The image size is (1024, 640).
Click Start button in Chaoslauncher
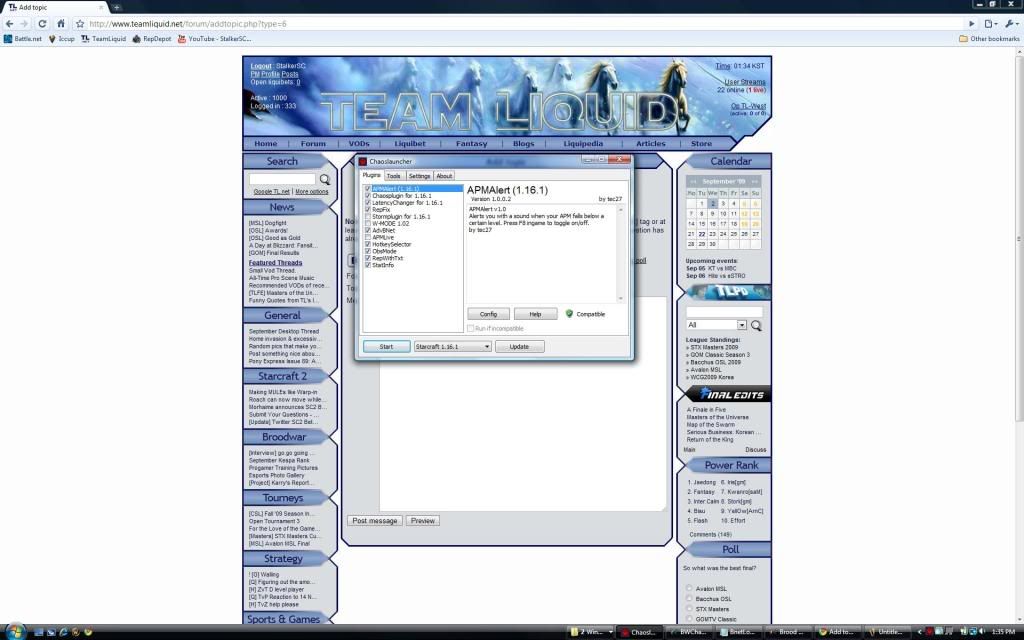[387, 347]
